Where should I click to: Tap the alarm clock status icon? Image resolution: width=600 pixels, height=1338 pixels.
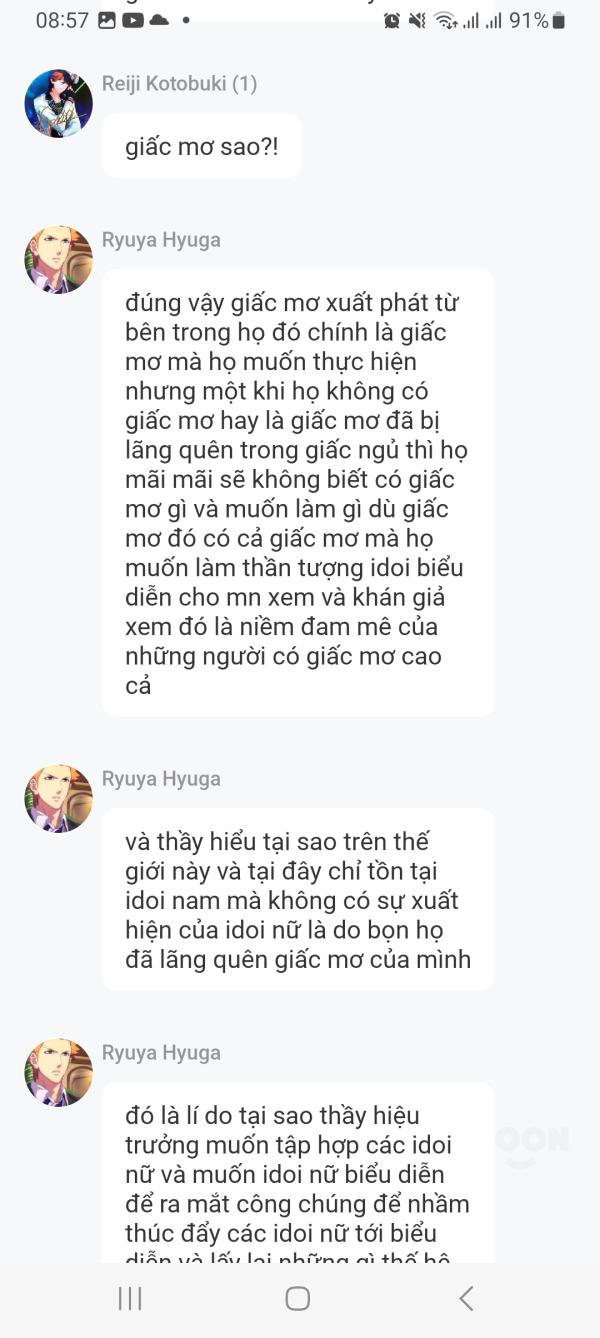coord(392,20)
